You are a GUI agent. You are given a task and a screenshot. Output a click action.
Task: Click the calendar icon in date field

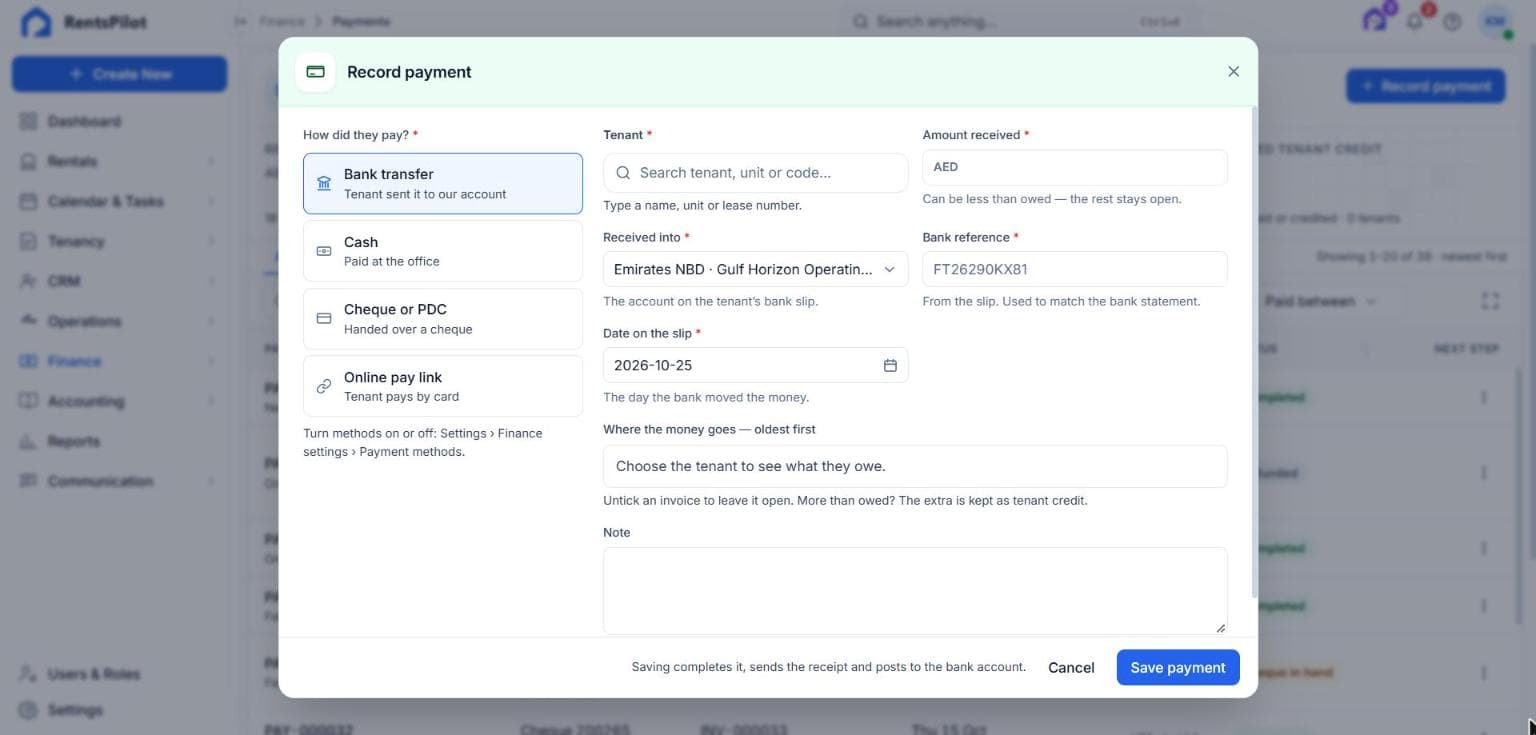point(890,365)
